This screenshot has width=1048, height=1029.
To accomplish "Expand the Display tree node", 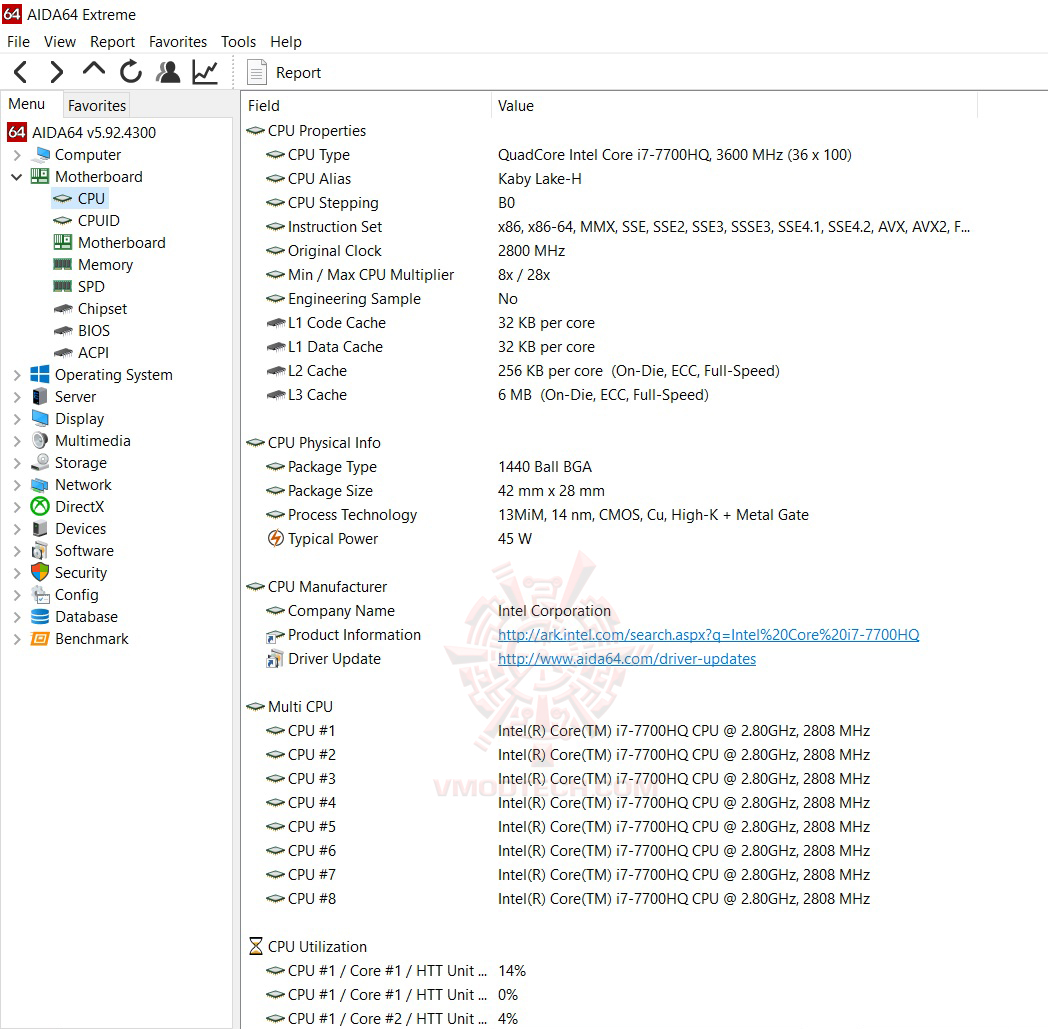I will click(17, 419).
